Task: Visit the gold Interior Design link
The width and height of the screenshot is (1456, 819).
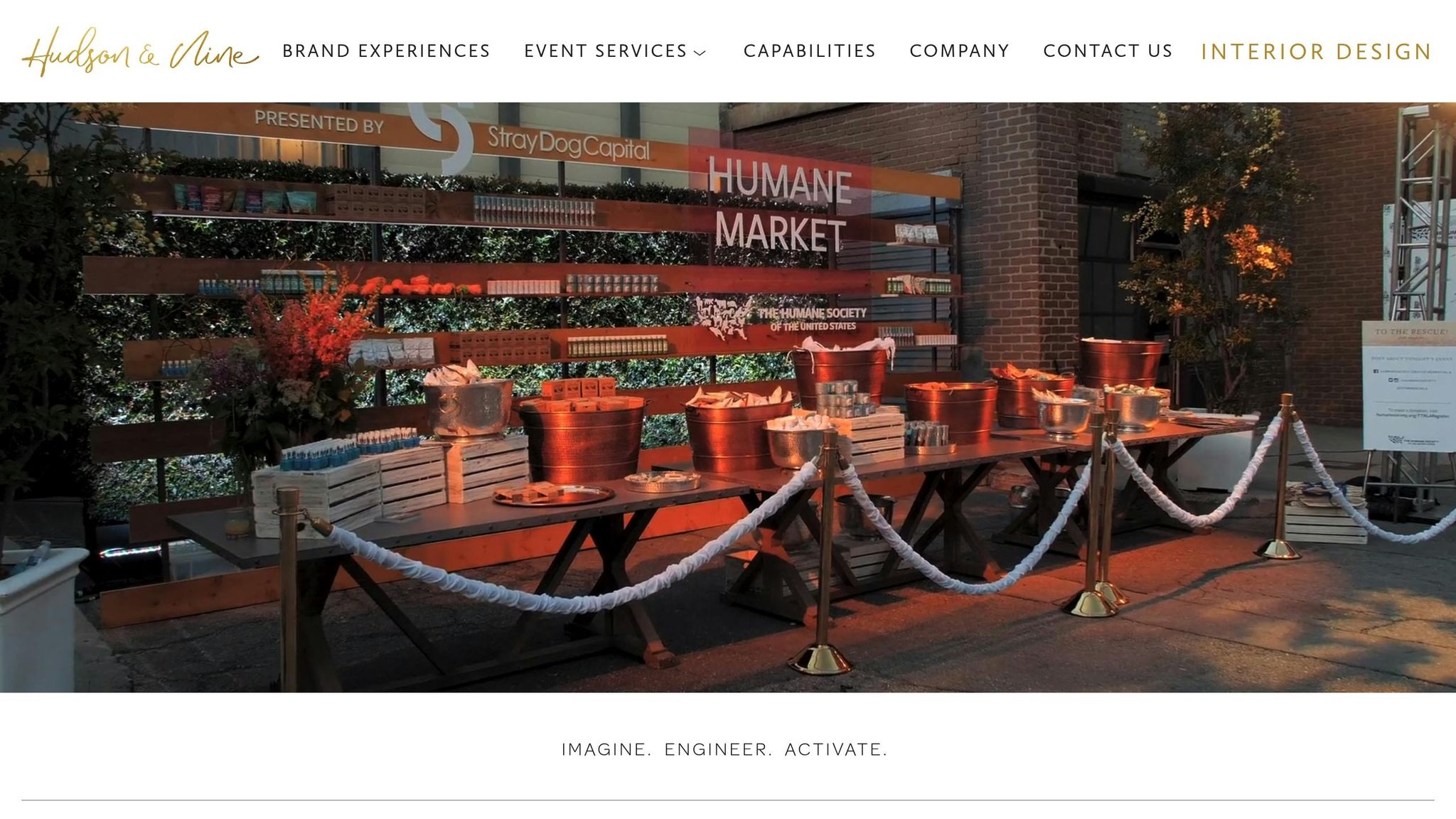Action: coord(1316,52)
